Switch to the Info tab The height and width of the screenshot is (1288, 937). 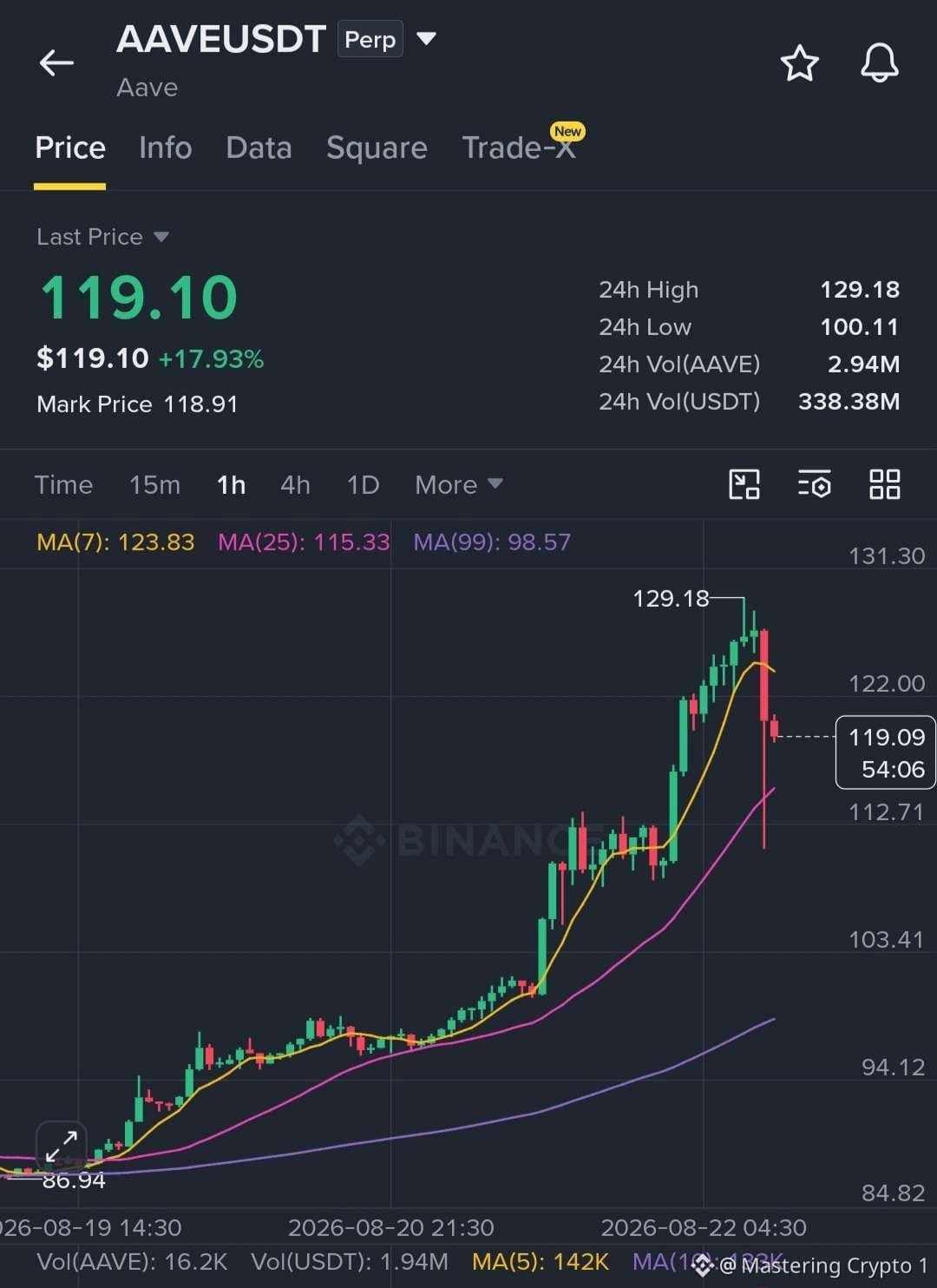click(166, 148)
